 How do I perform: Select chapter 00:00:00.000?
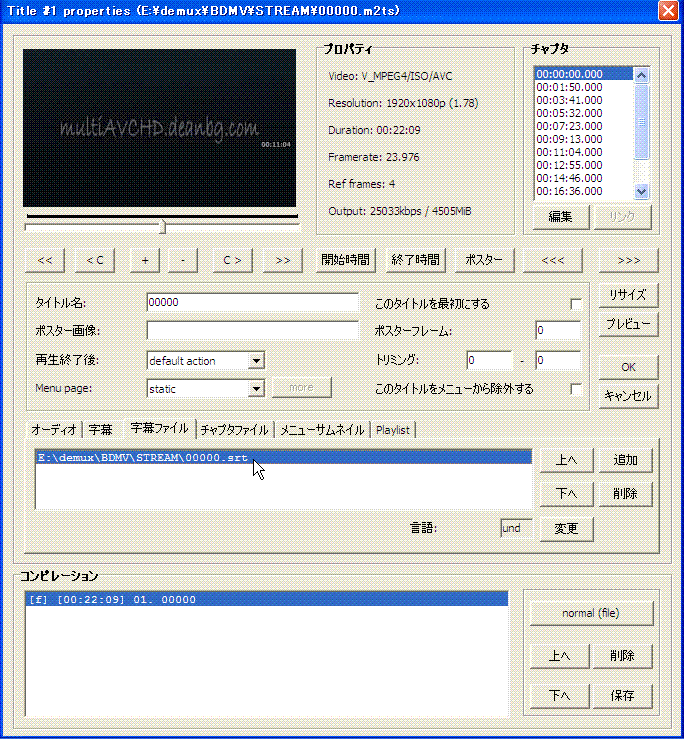[584, 74]
